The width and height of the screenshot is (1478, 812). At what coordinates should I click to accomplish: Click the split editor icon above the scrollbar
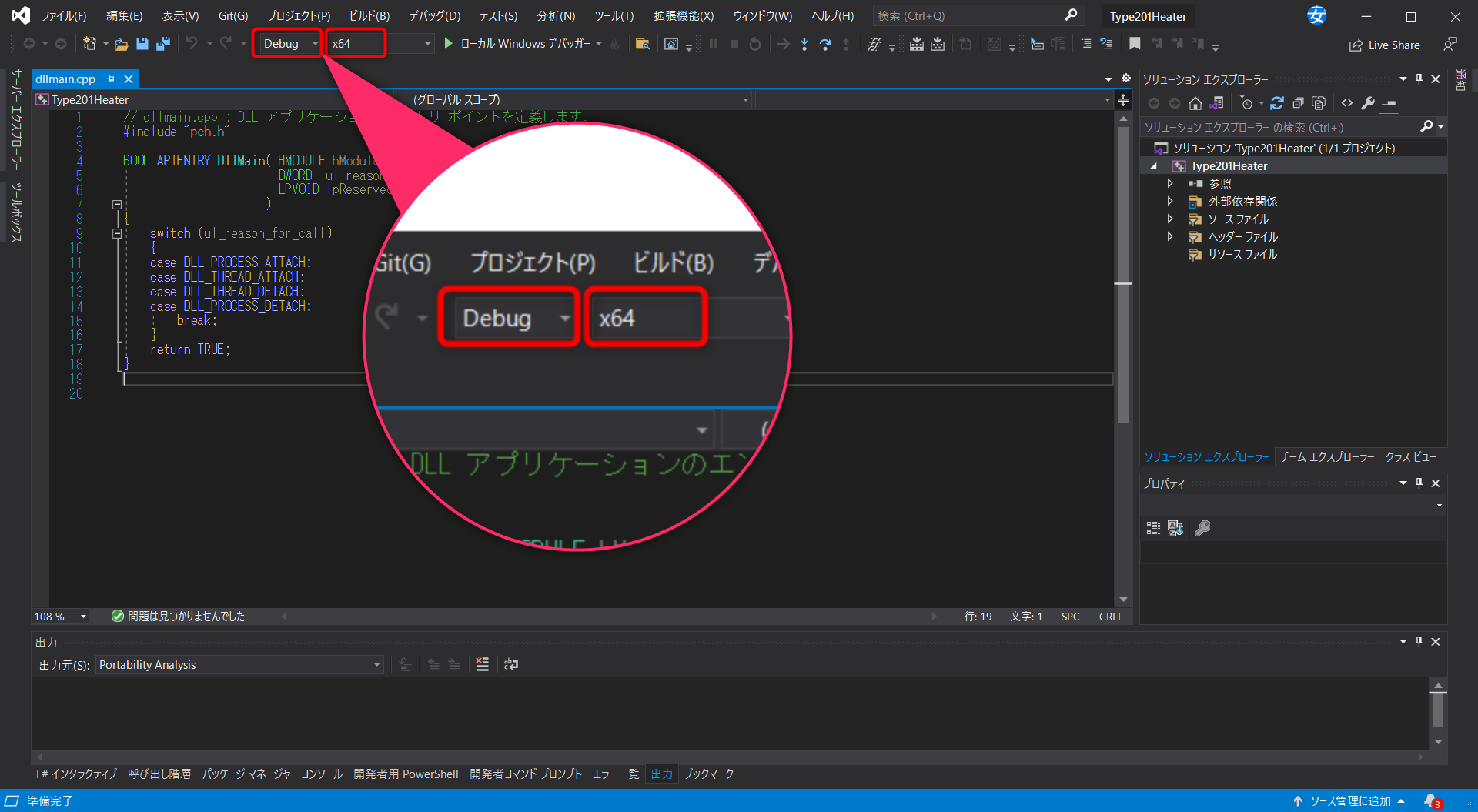1123,100
